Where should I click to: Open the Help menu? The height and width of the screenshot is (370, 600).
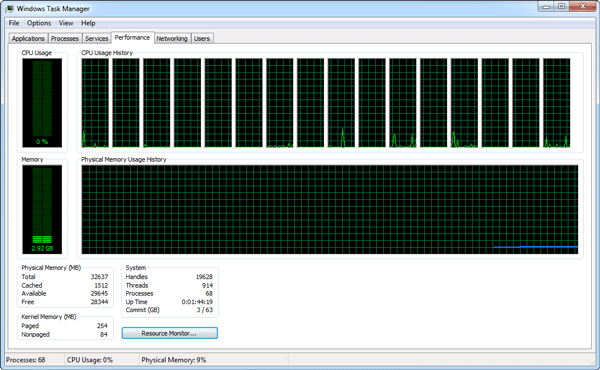(88, 23)
